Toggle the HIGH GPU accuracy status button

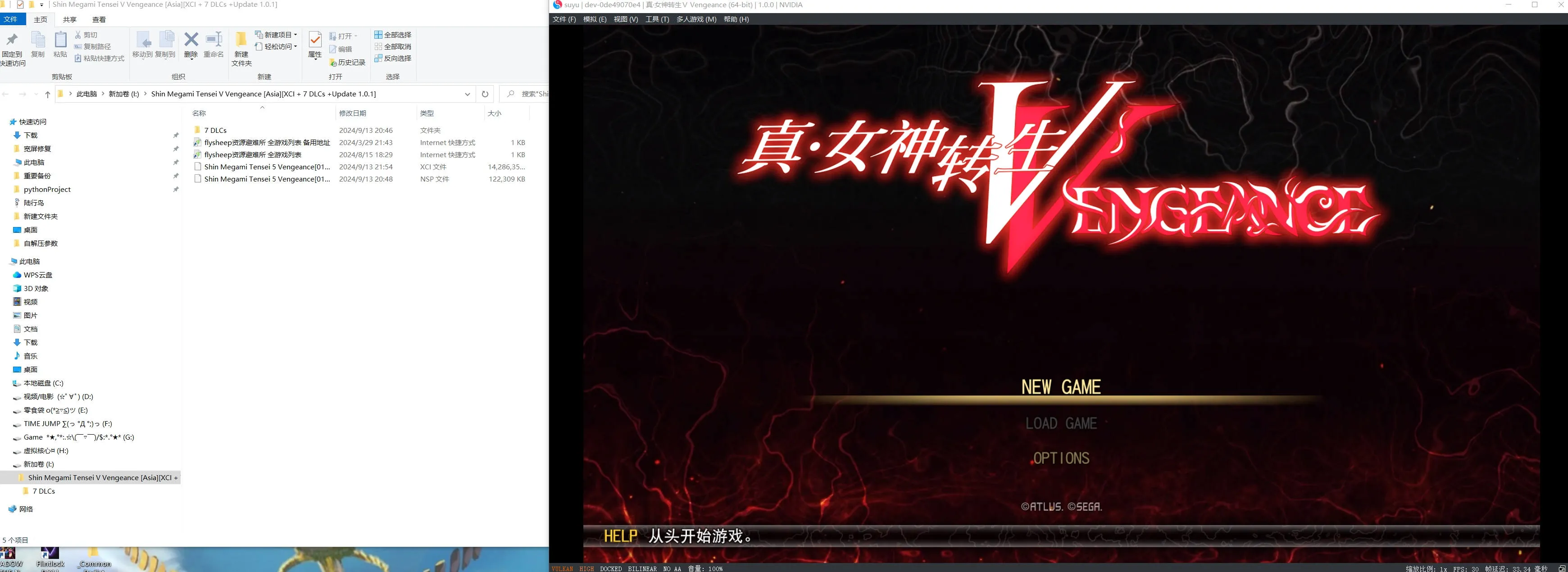coord(586,568)
